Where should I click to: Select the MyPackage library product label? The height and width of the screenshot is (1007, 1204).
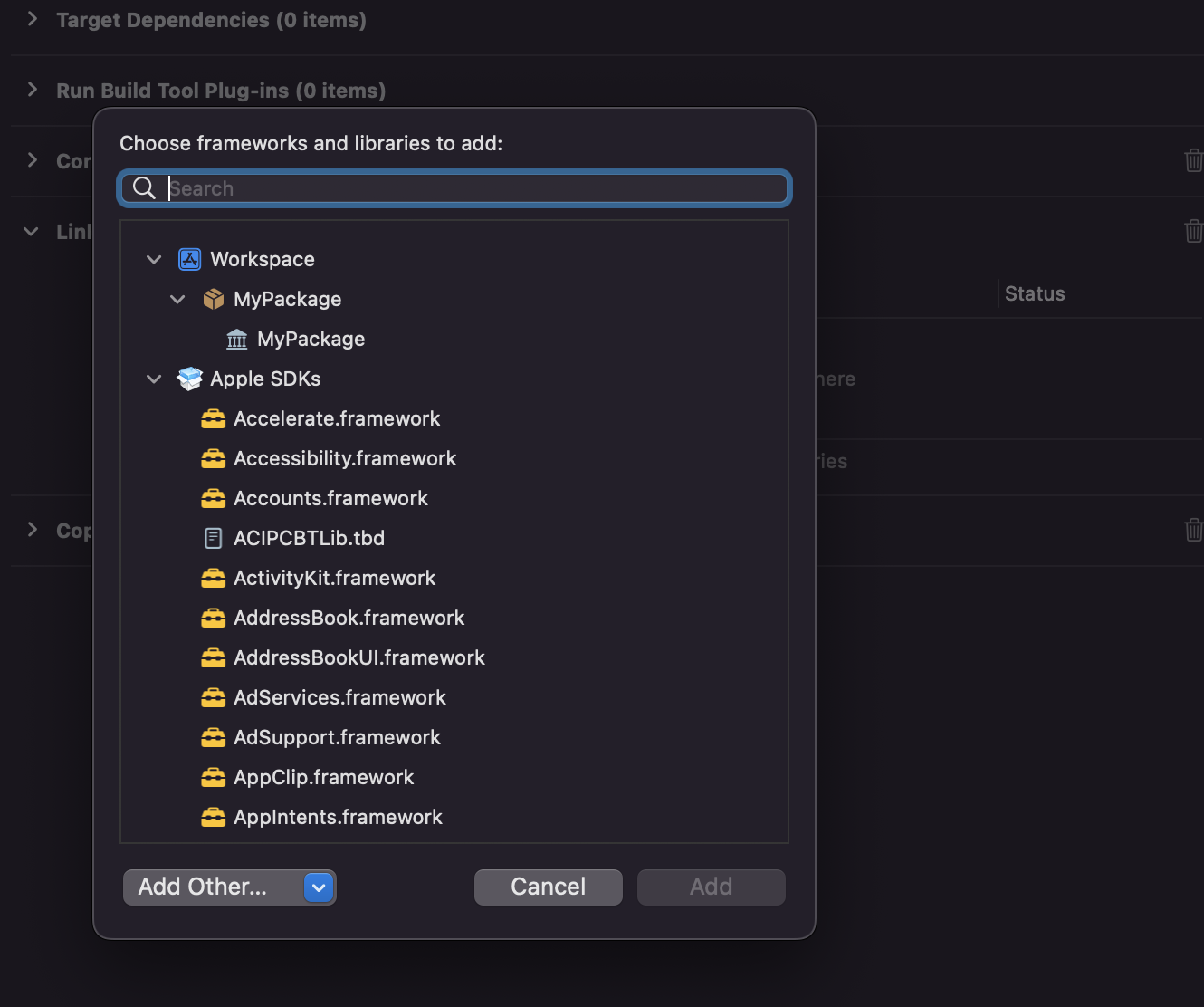311,339
